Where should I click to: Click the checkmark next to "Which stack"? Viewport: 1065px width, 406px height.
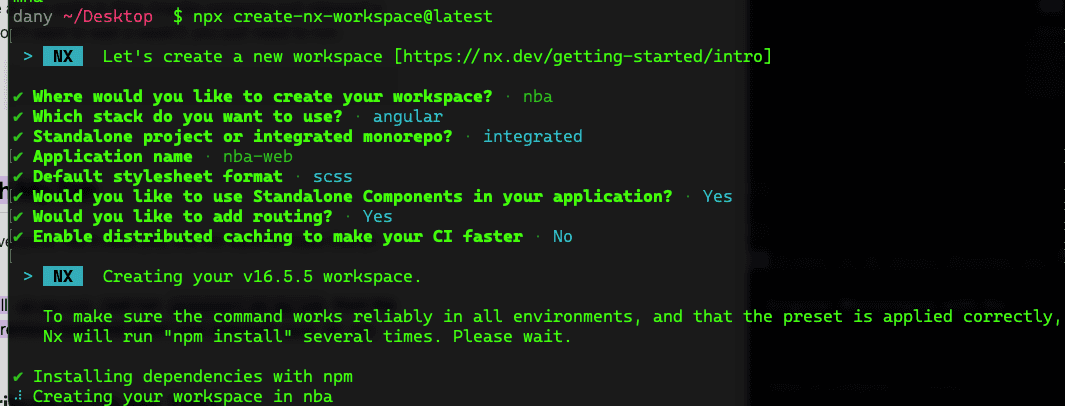click(x=19, y=117)
